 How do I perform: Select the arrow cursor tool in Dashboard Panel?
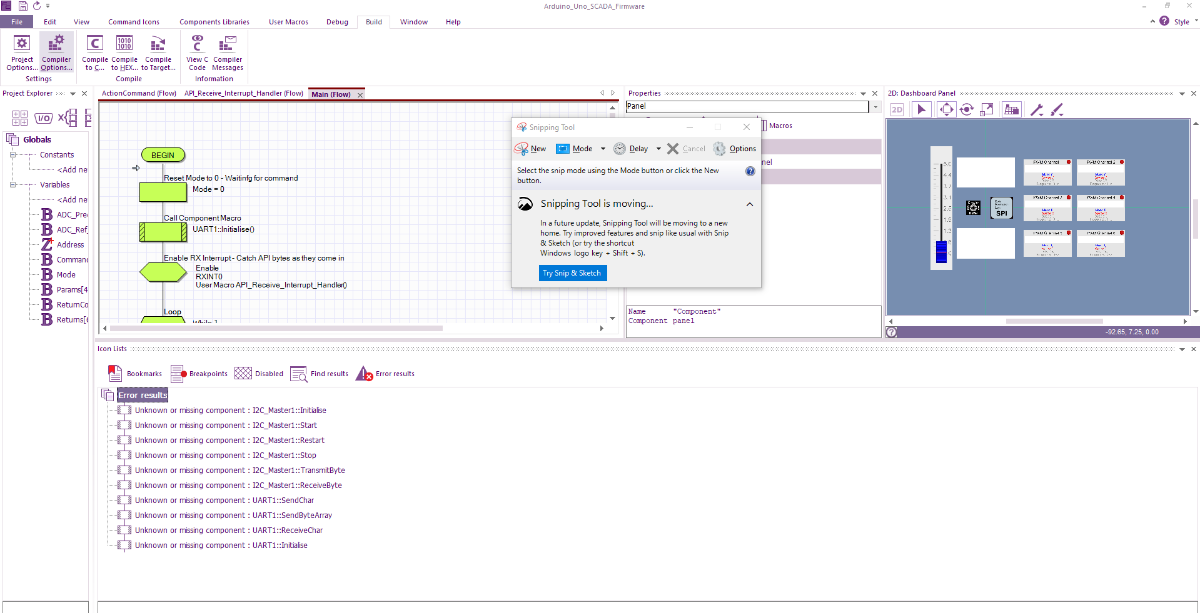tap(922, 109)
